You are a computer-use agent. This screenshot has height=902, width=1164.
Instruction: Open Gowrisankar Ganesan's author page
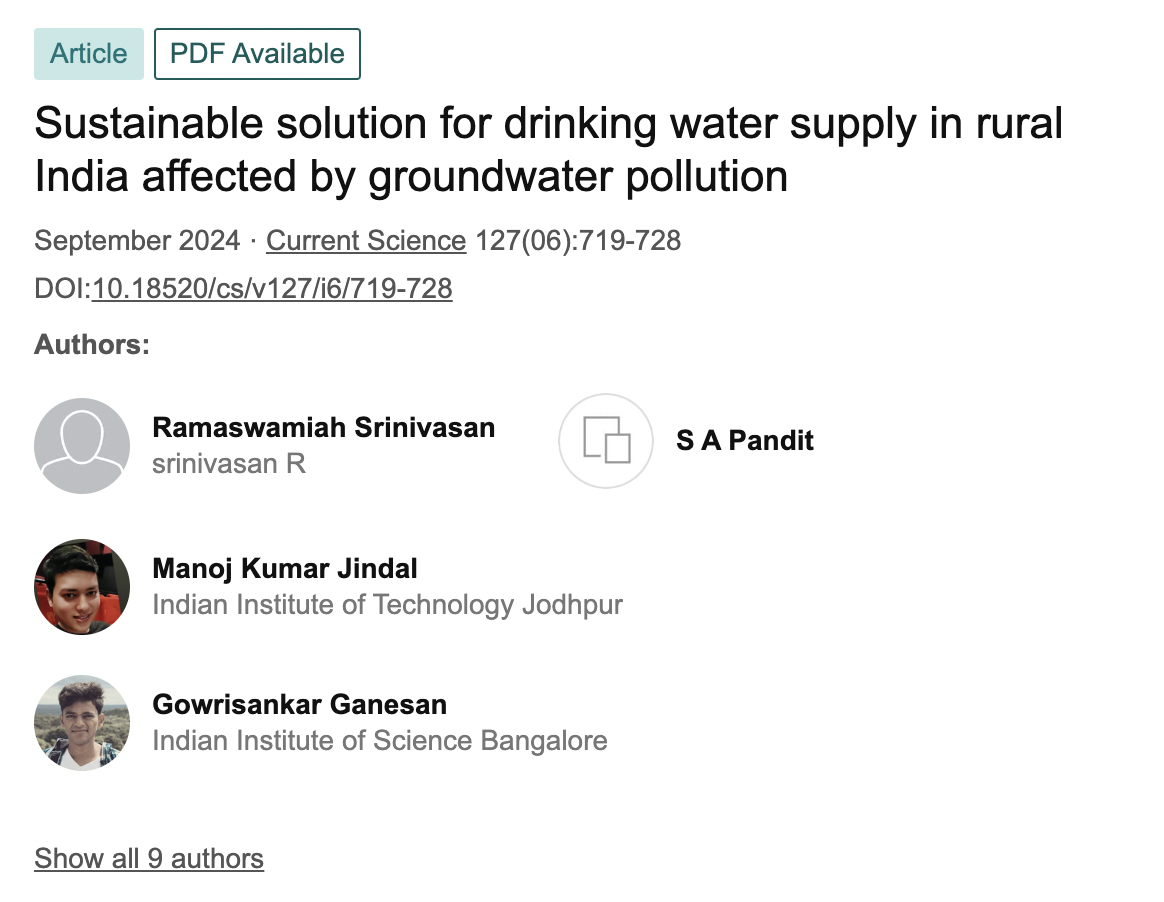click(x=300, y=704)
